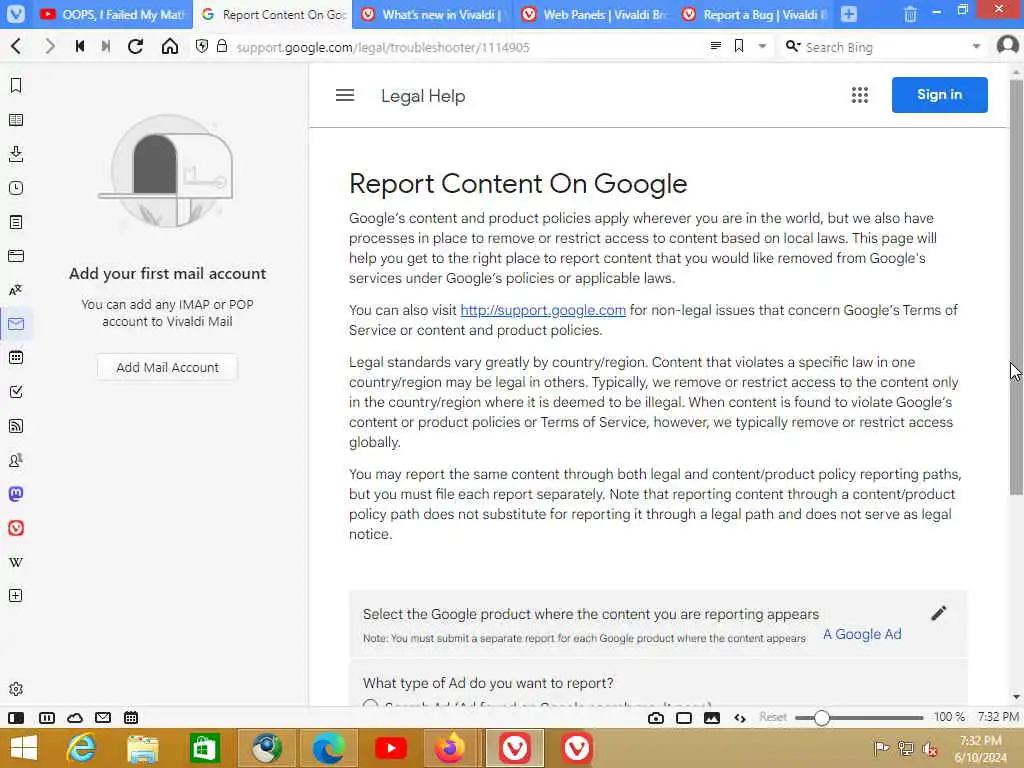Open Translate panel in sidebar
This screenshot has height=768, width=1024.
click(x=16, y=290)
